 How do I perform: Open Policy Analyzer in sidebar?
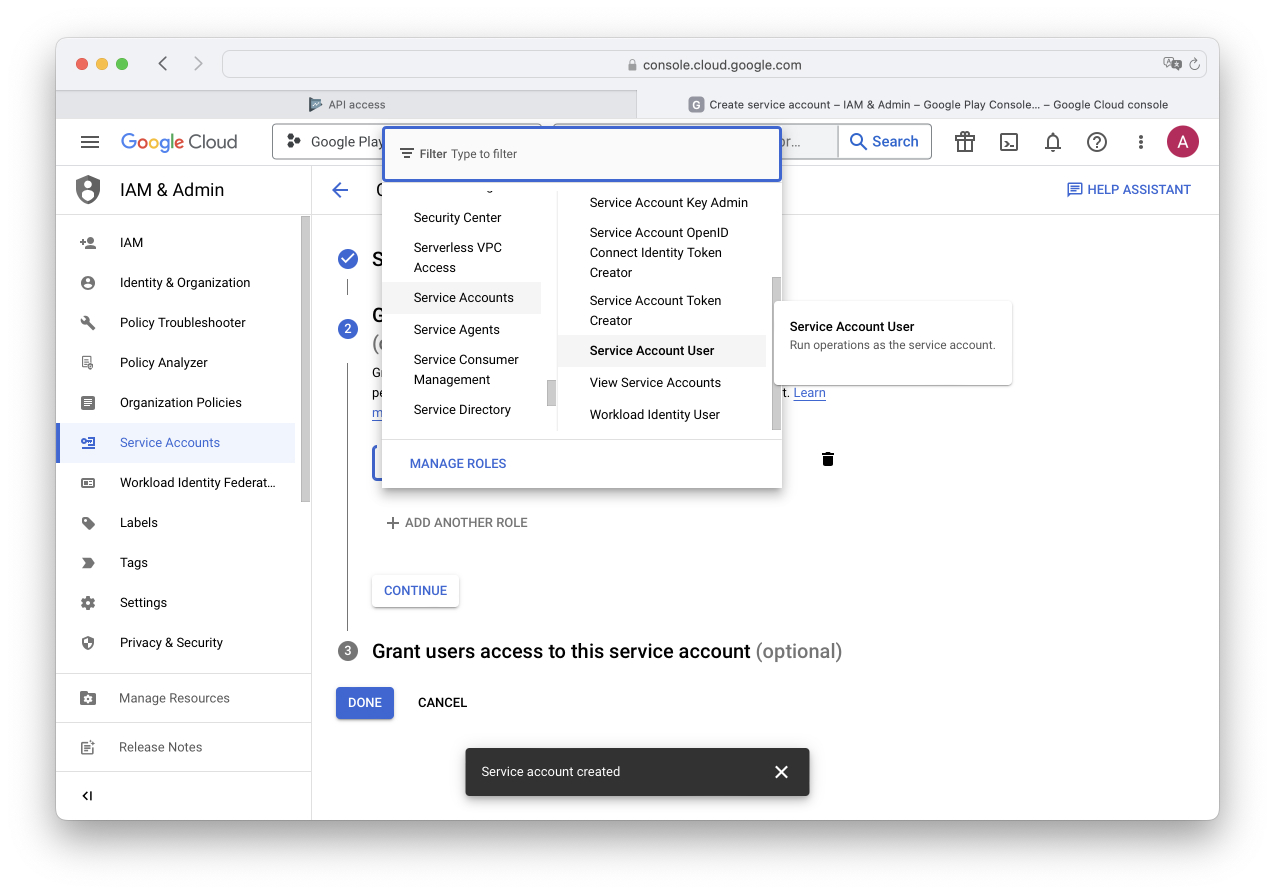coord(176,363)
